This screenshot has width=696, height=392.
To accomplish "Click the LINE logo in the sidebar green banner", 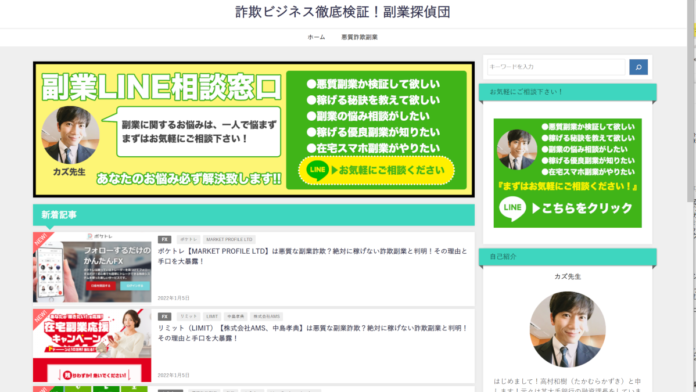I will pos(512,208).
